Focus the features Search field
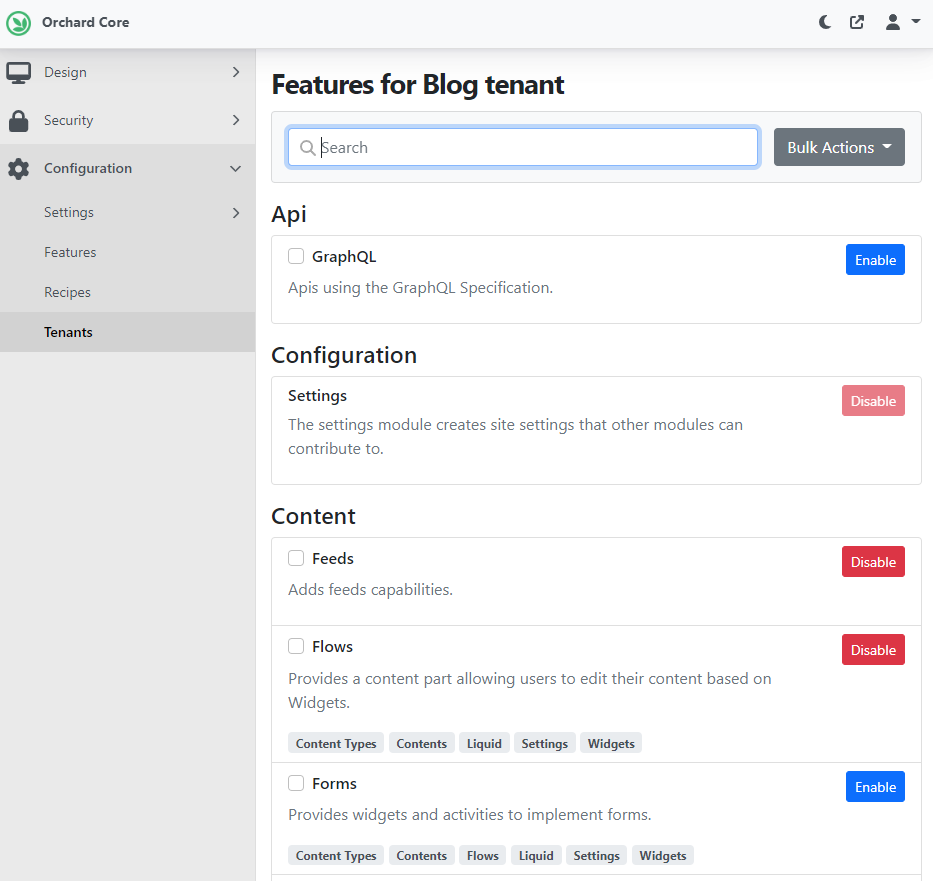933x881 pixels. point(522,147)
